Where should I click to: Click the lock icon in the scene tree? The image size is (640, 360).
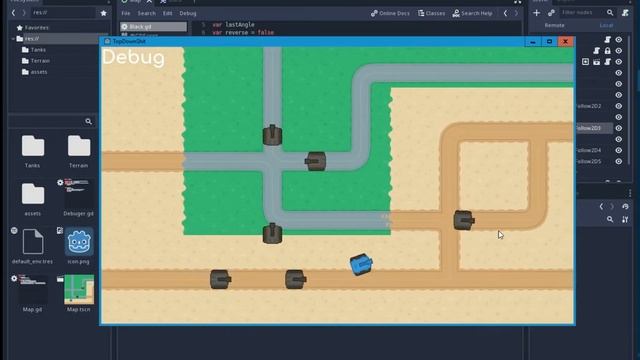[607, 51]
